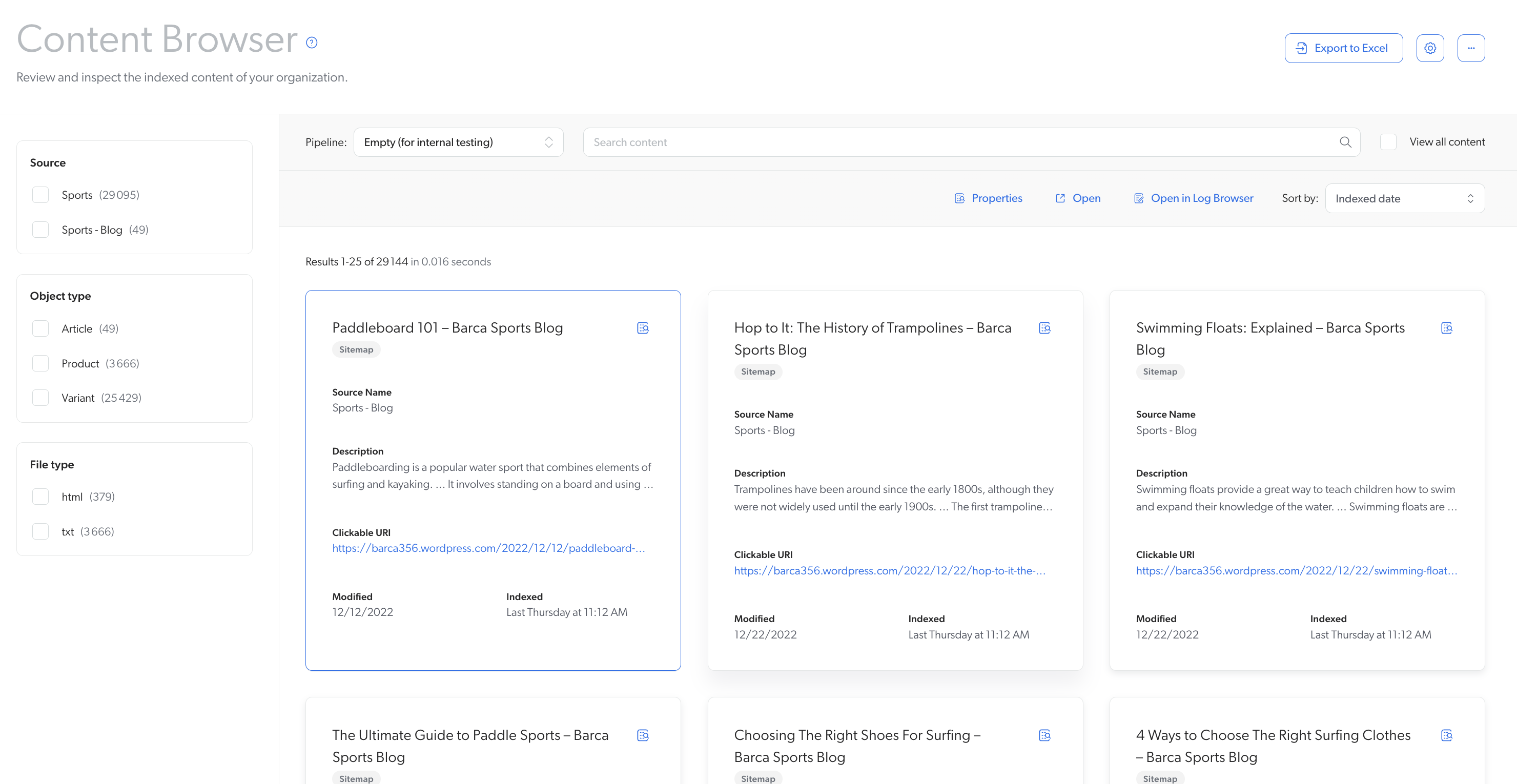Screen dimensions: 1517x784
Task: Check the txt file type filter
Action: [40, 531]
